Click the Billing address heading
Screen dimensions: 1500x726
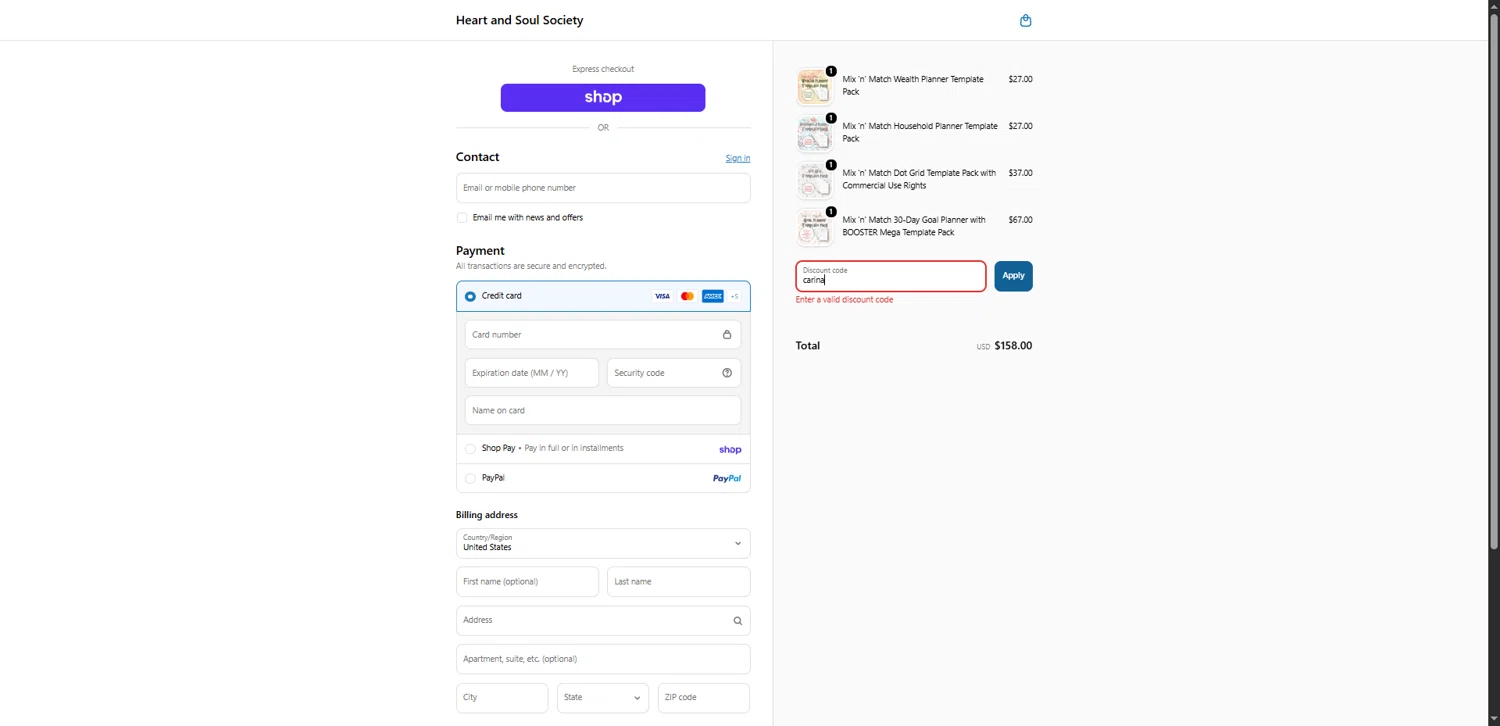(x=487, y=515)
